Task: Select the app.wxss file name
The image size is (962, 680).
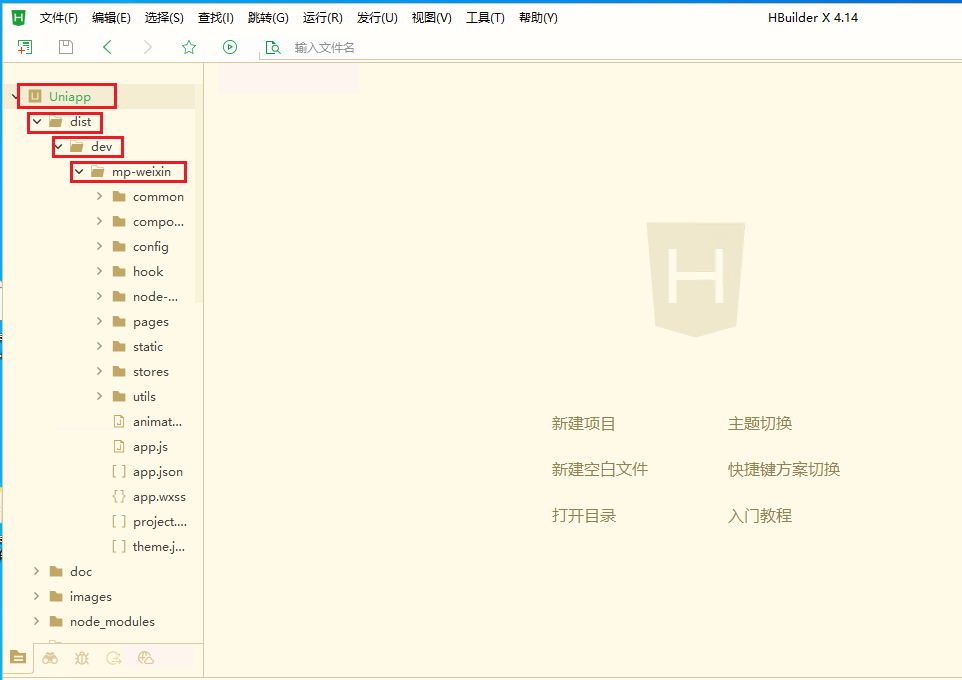Action: click(159, 496)
